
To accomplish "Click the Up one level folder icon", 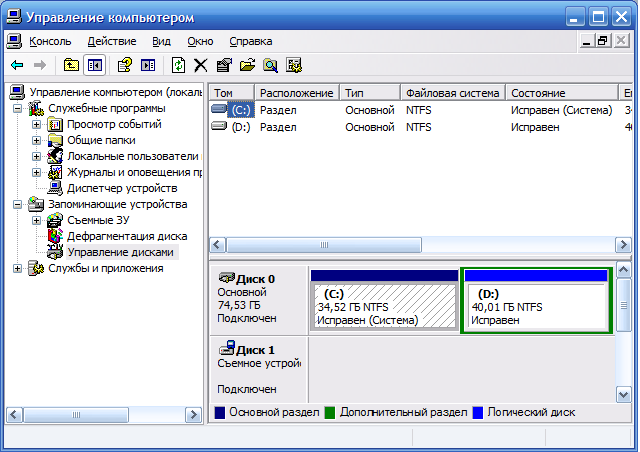I will (71, 65).
